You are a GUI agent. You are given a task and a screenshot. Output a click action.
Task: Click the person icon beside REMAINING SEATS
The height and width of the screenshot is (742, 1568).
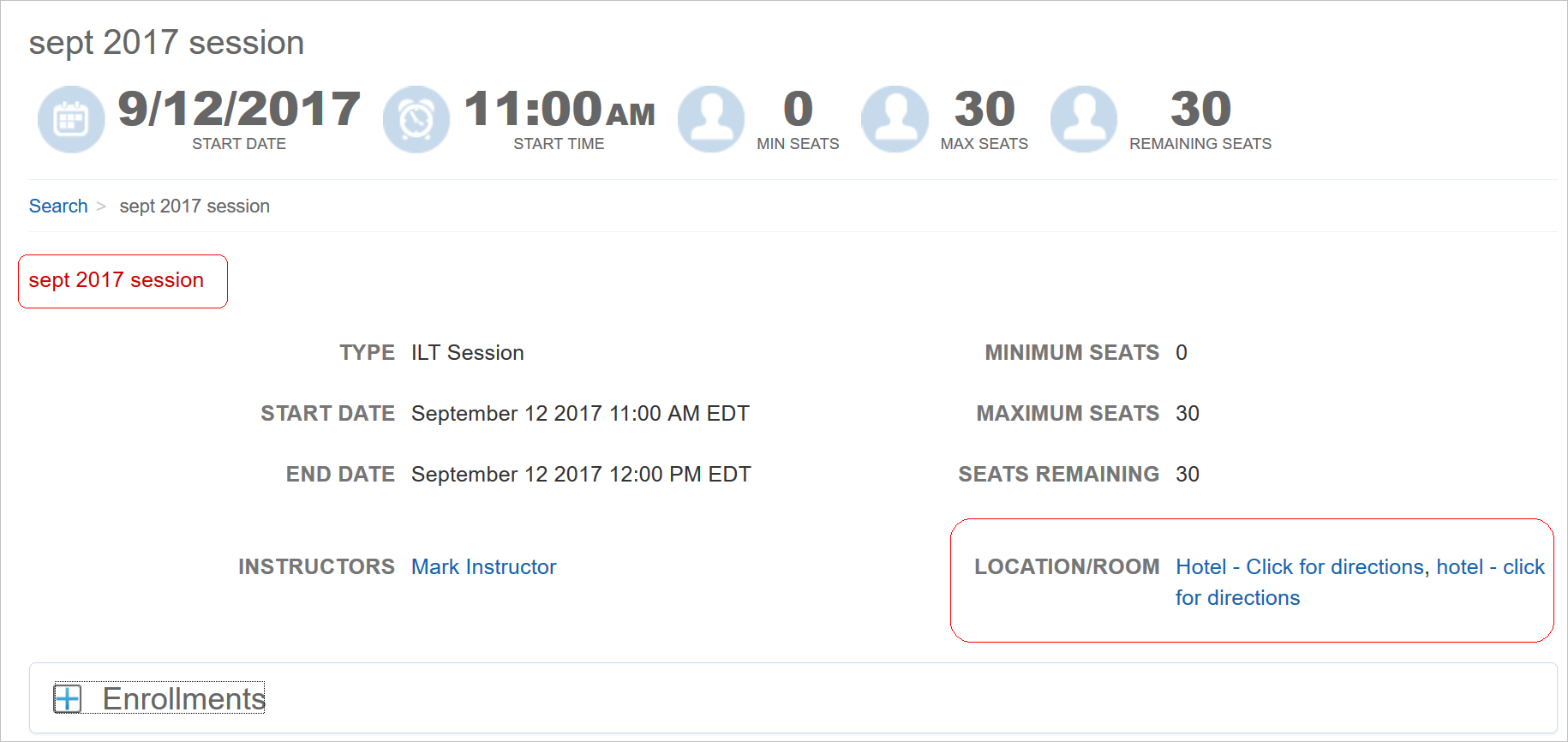click(x=1084, y=119)
